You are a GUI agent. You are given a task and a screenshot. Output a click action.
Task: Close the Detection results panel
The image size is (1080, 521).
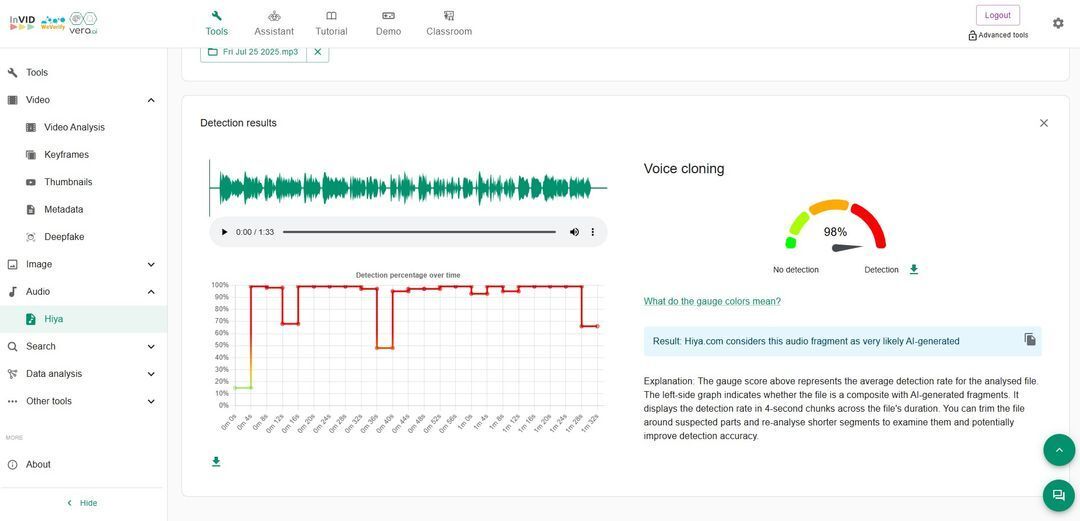click(1043, 123)
